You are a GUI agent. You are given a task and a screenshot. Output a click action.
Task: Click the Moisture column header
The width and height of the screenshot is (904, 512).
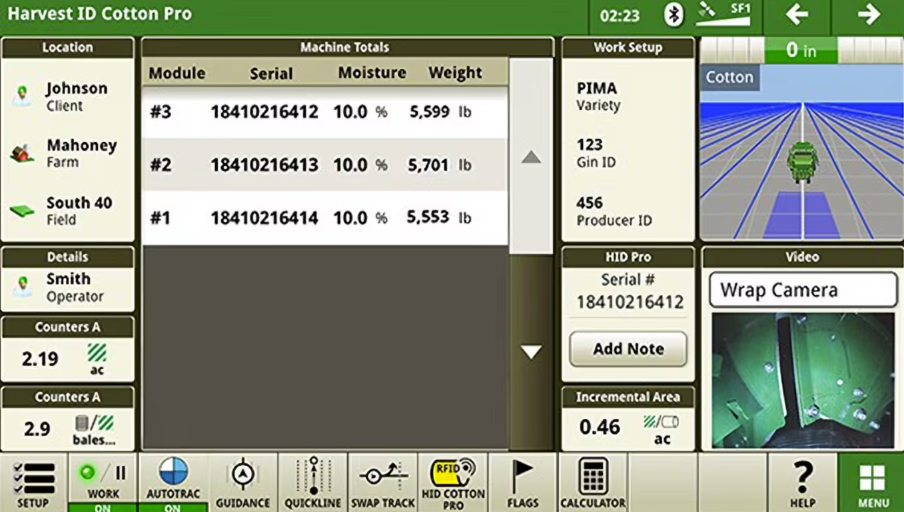click(x=372, y=73)
